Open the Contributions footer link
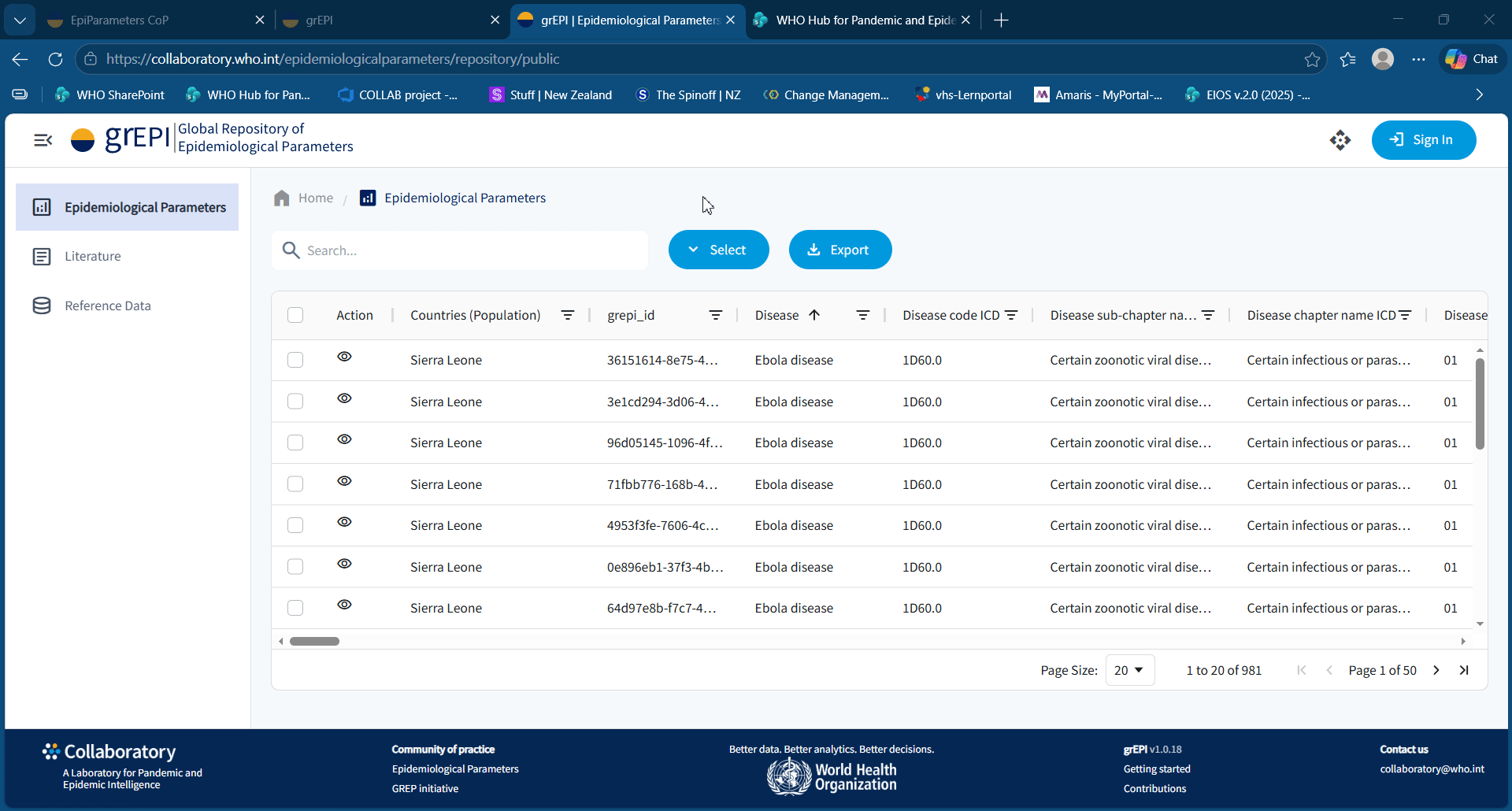 click(x=1154, y=788)
